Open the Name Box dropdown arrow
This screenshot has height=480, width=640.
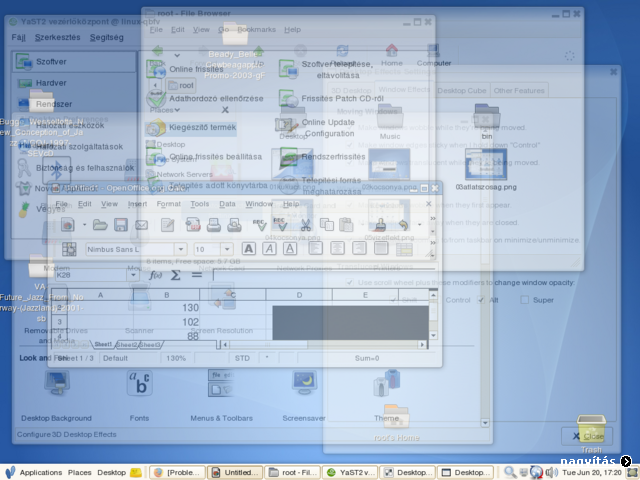click(x=133, y=274)
